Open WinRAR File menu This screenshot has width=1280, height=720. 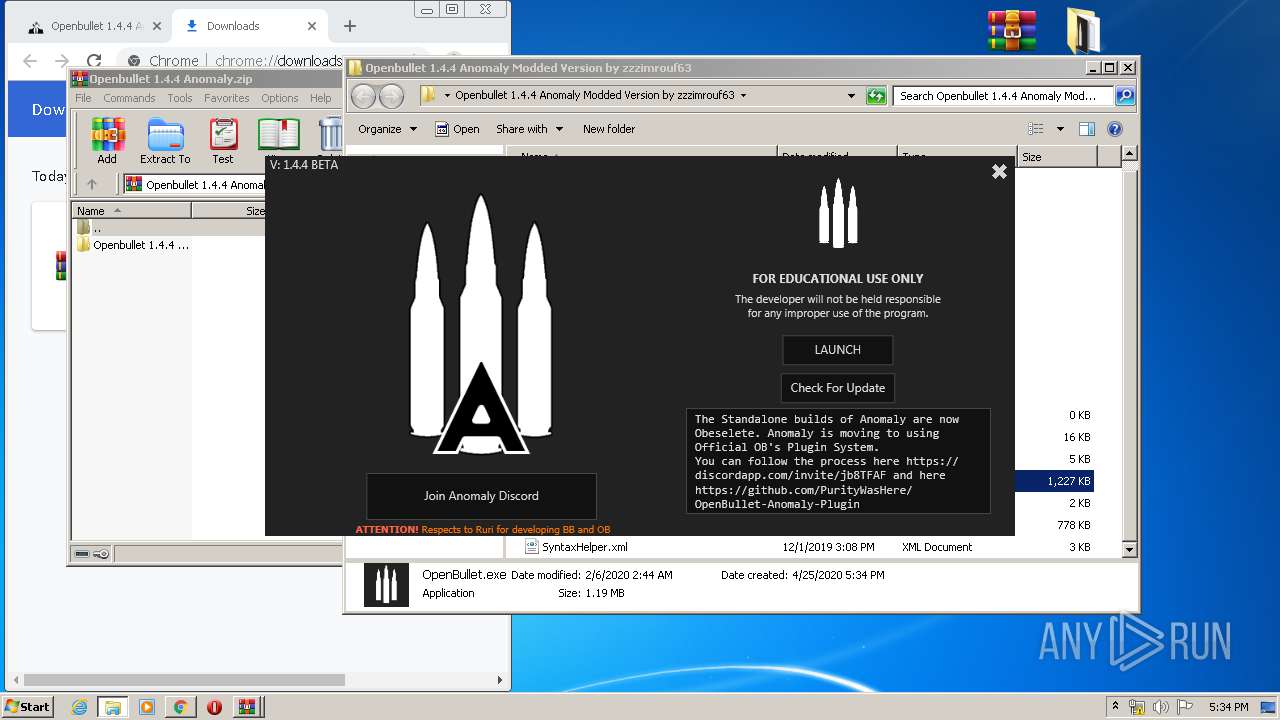pyautogui.click(x=83, y=98)
